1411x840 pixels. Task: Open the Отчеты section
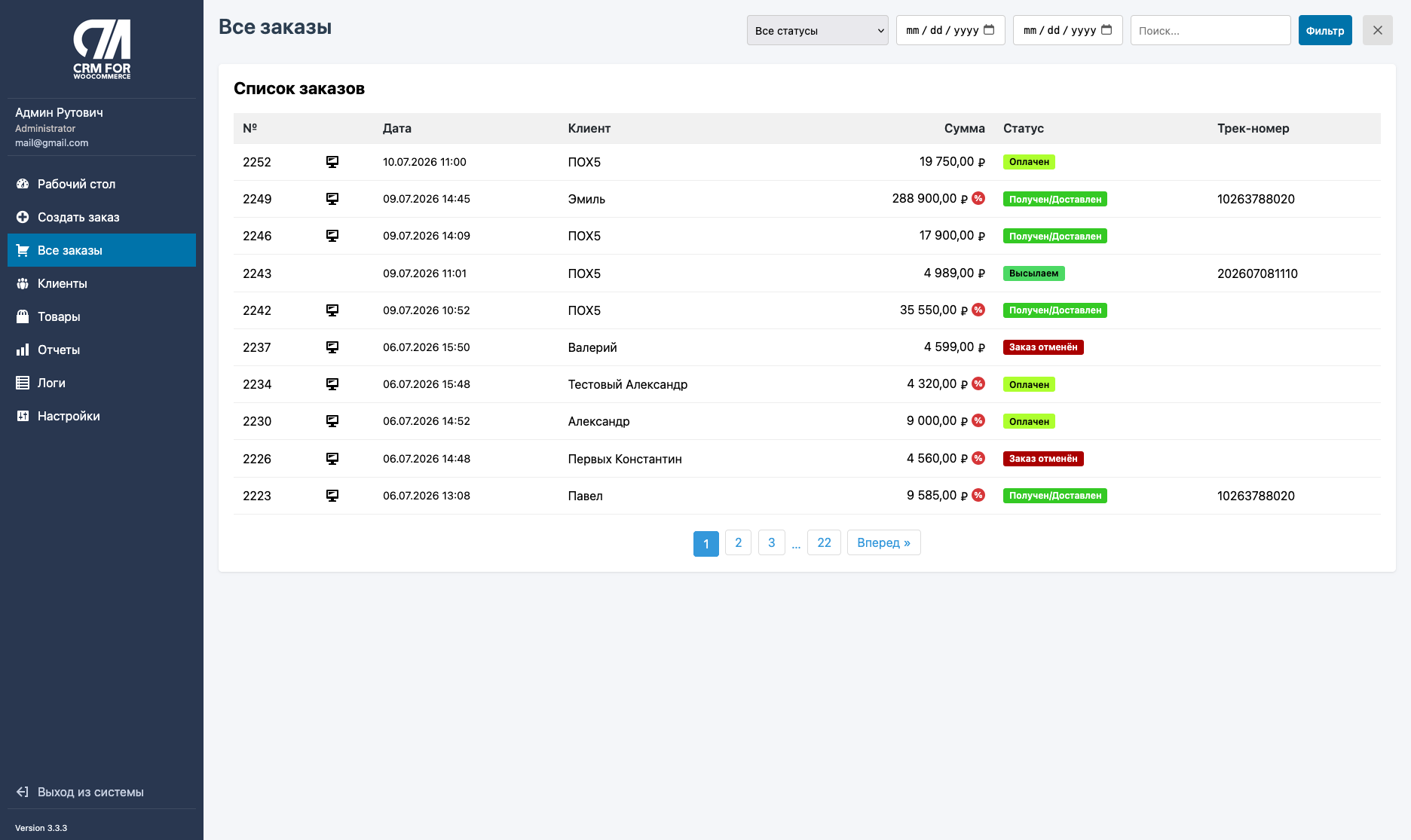pyautogui.click(x=102, y=350)
